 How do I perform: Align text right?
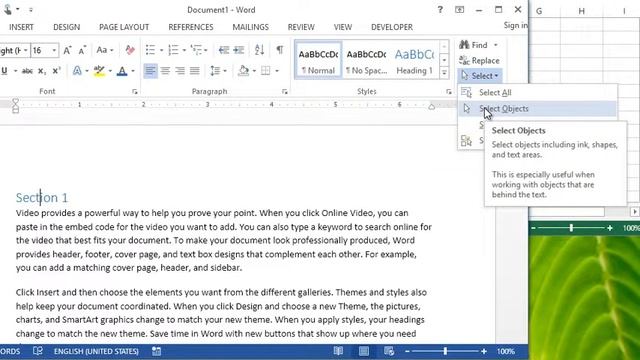coord(180,71)
